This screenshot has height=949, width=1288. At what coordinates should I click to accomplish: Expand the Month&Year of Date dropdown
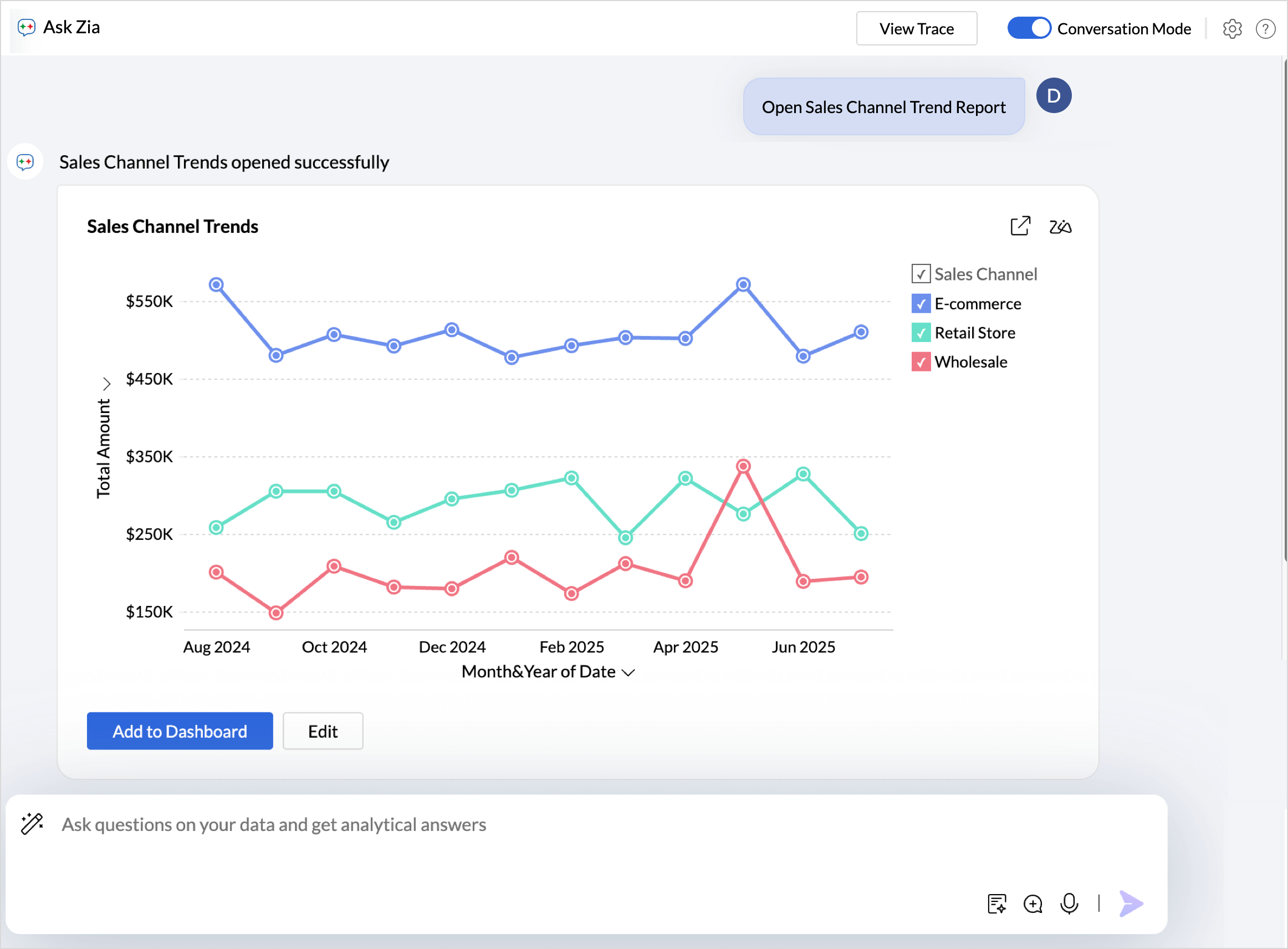pyautogui.click(x=629, y=673)
